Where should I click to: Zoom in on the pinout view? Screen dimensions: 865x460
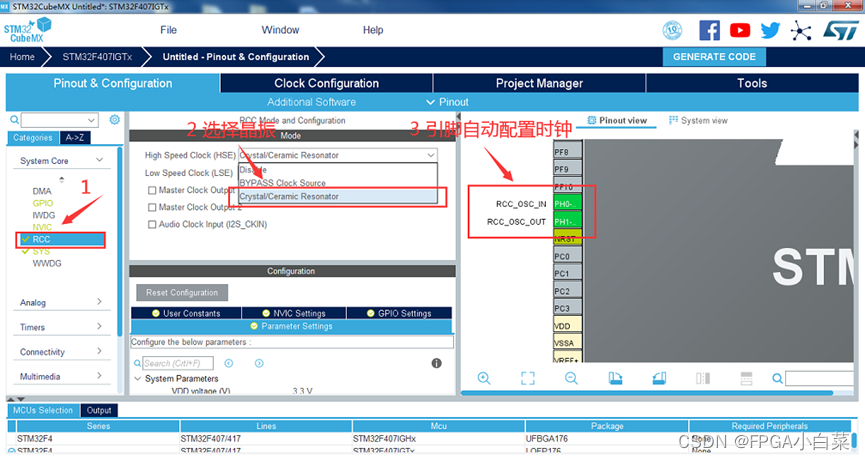(484, 378)
